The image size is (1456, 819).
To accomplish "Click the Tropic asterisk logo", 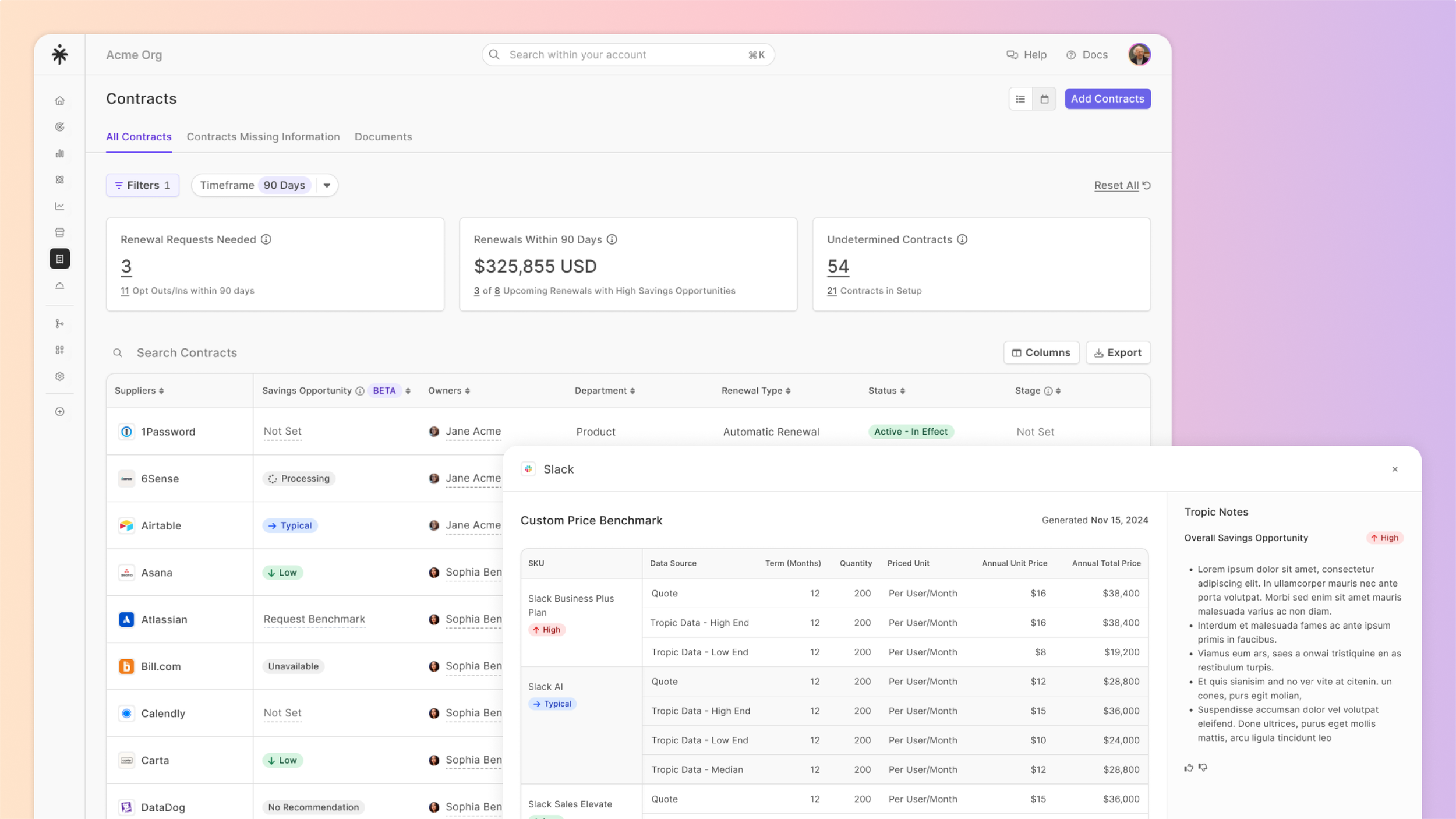I will pyautogui.click(x=59, y=54).
